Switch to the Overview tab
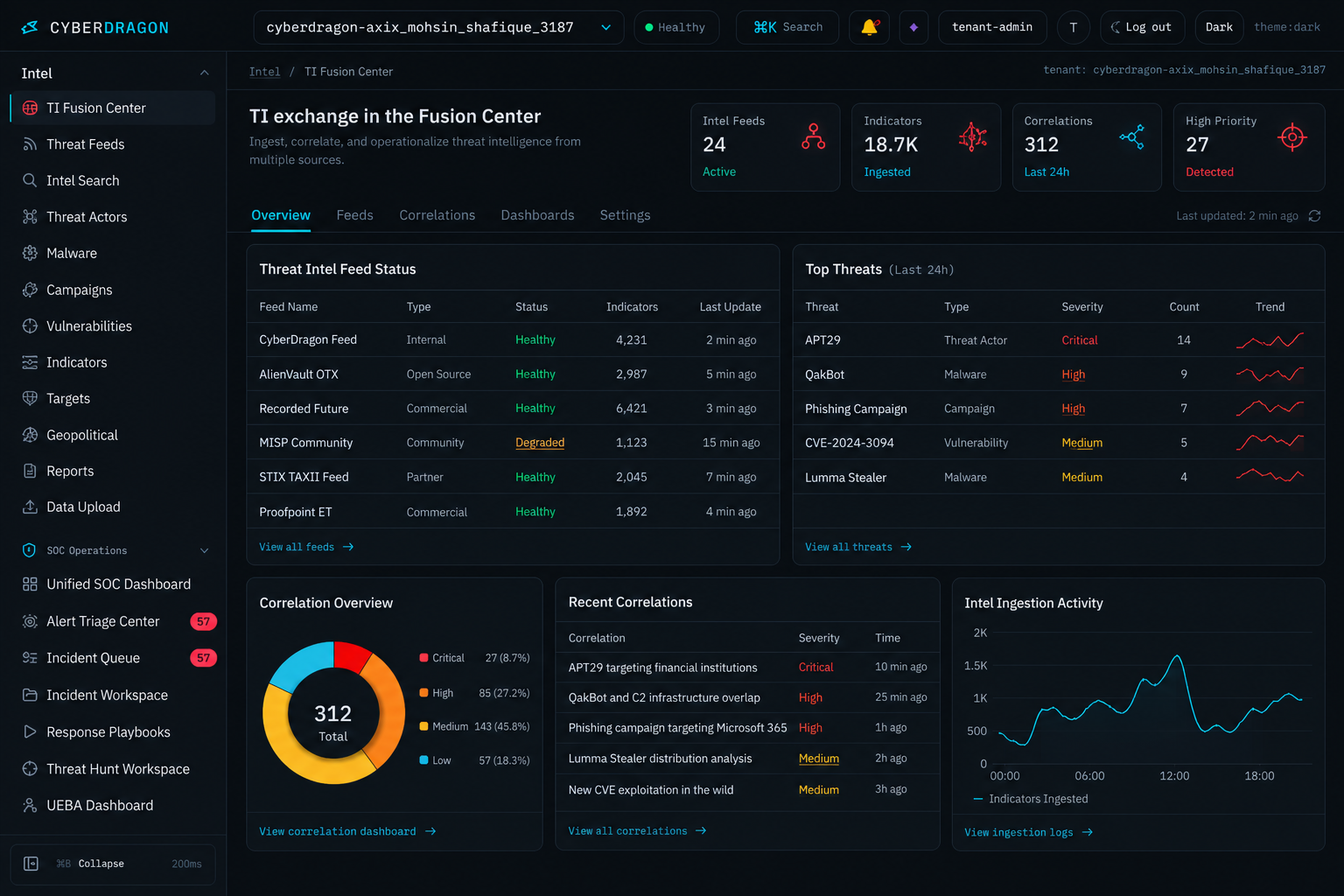This screenshot has width=1344, height=896. pyautogui.click(x=281, y=215)
